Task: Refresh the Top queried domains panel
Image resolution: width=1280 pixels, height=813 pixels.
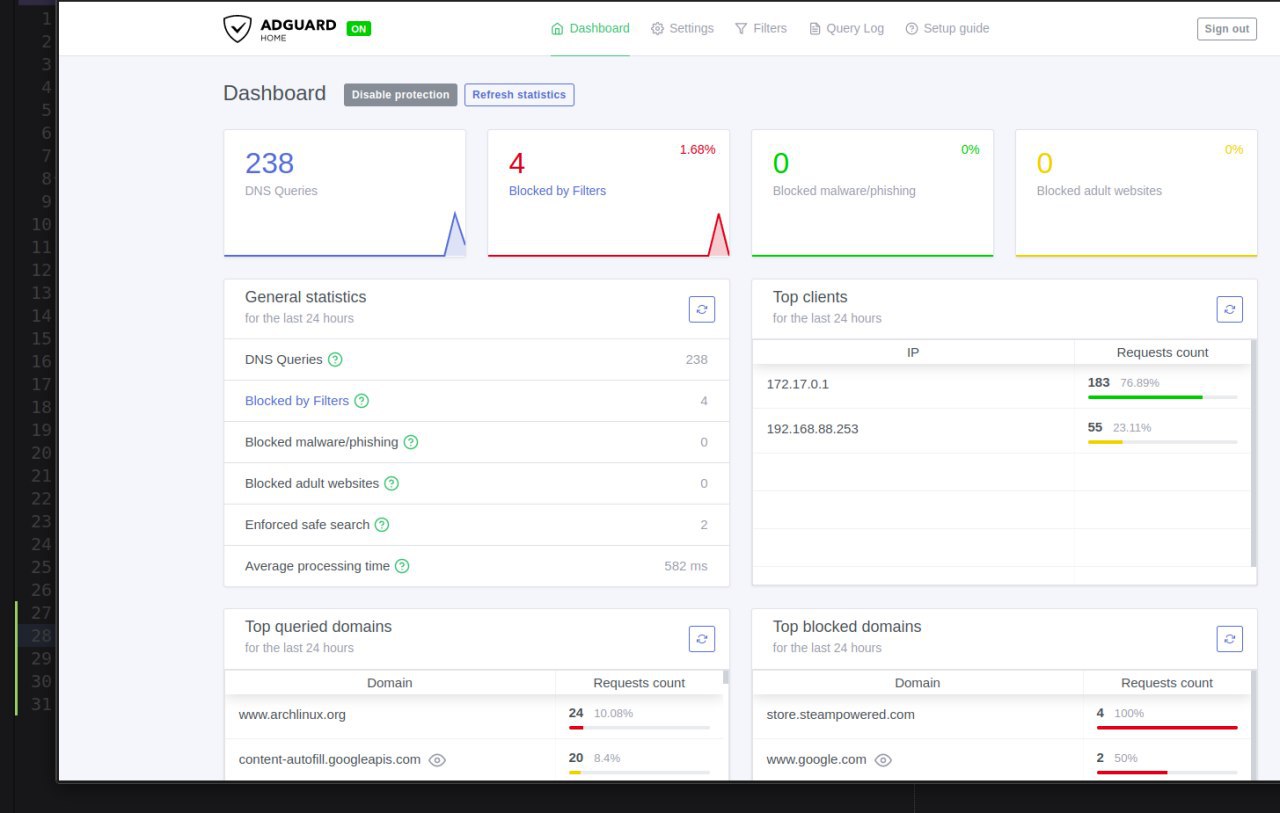Action: tap(702, 639)
